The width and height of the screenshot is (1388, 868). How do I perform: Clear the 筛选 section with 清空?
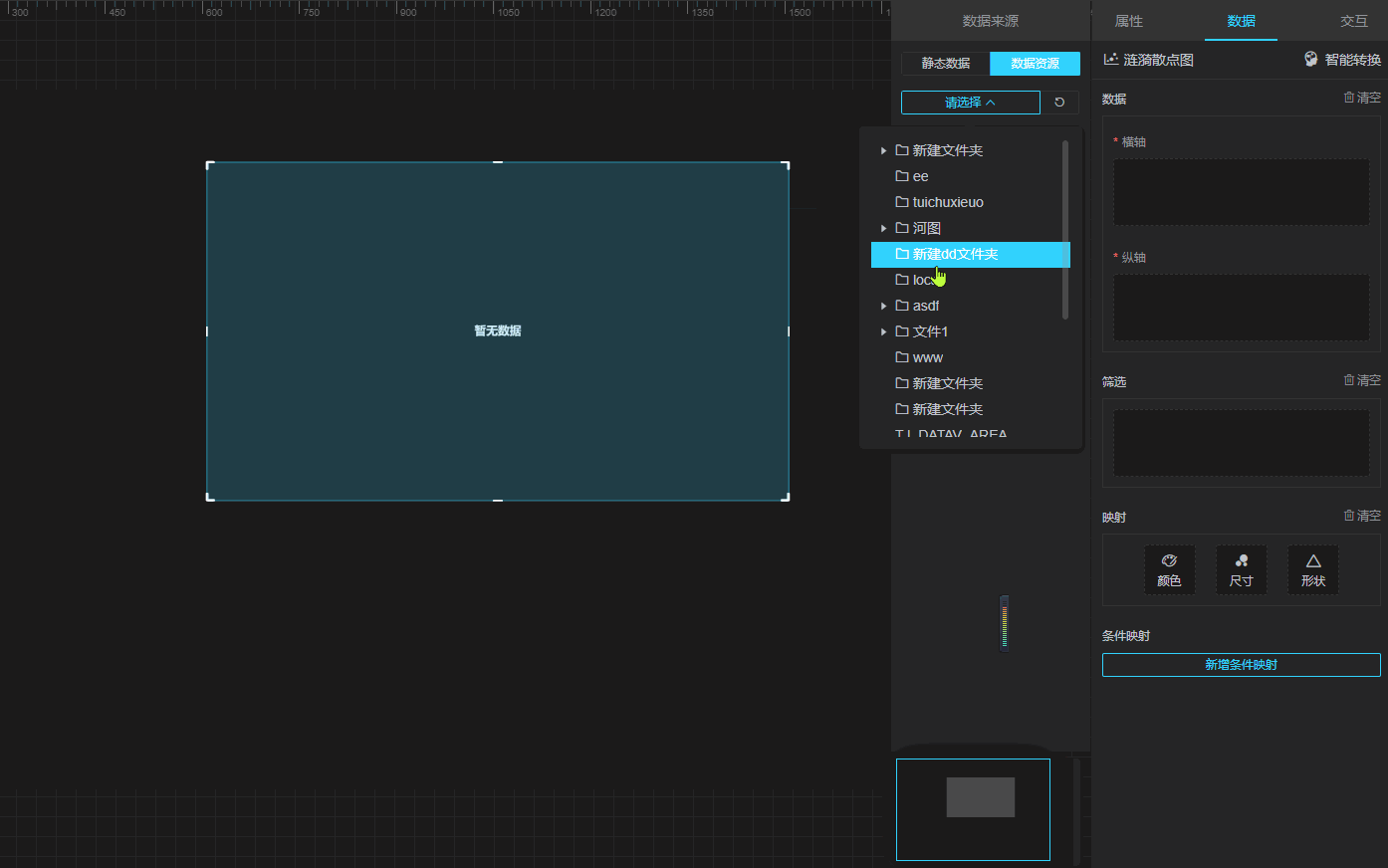(1362, 380)
